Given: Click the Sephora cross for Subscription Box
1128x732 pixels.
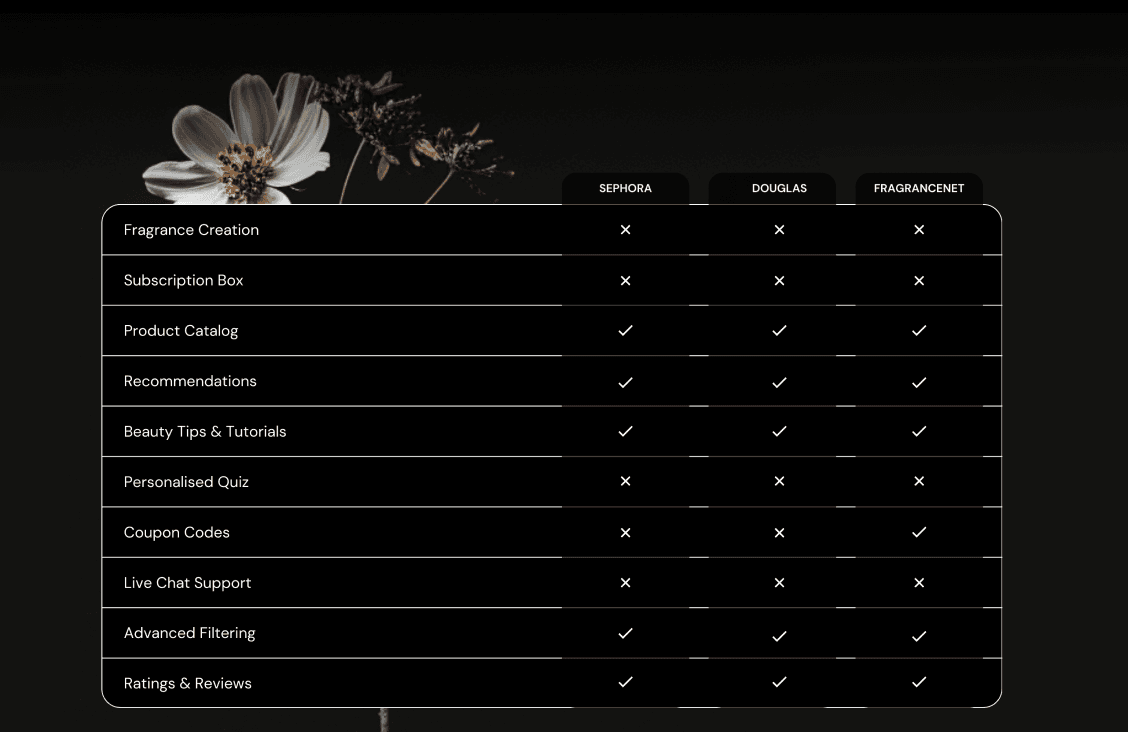Looking at the screenshot, I should (625, 280).
